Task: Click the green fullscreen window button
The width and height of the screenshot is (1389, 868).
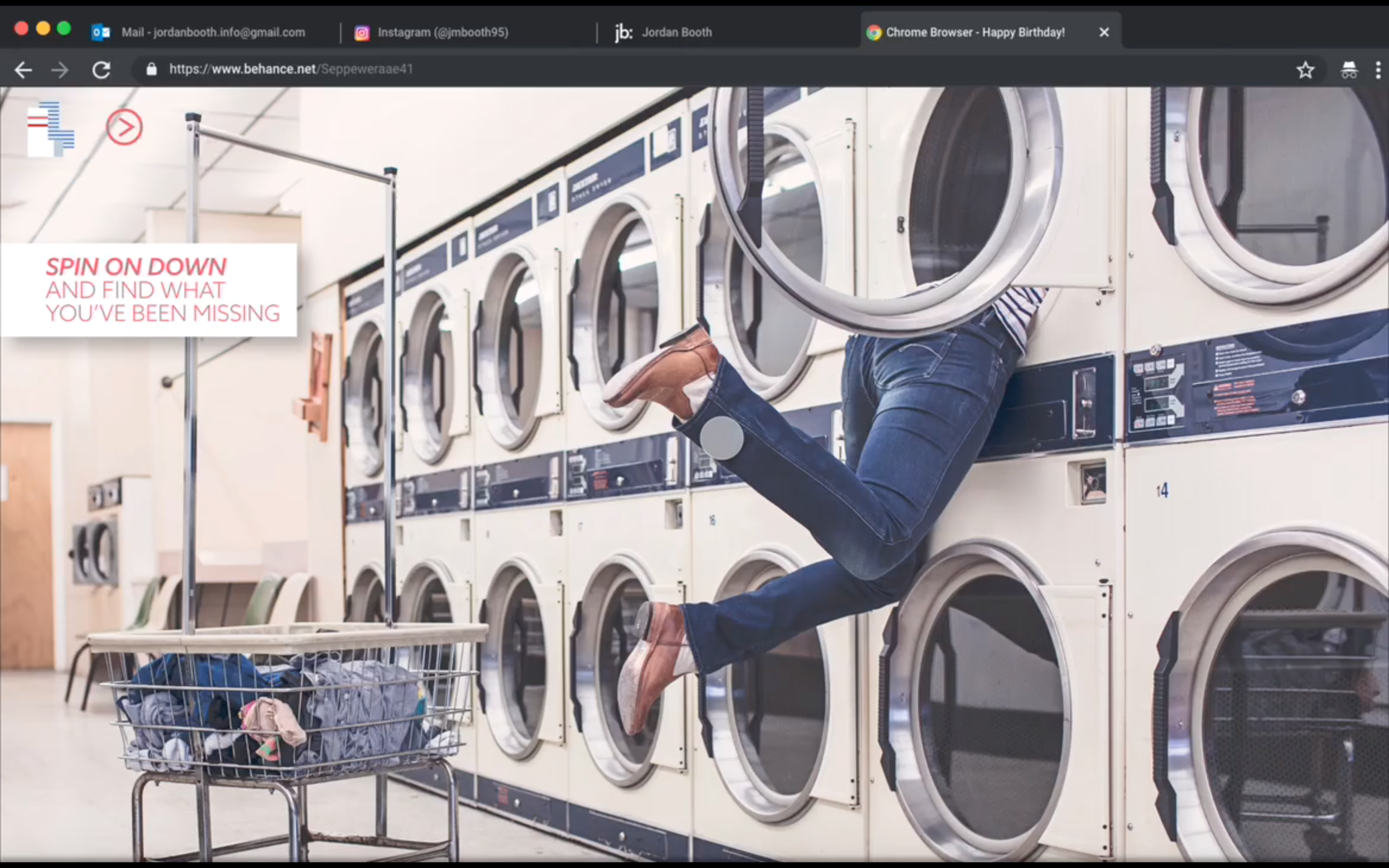Action: 64,28
